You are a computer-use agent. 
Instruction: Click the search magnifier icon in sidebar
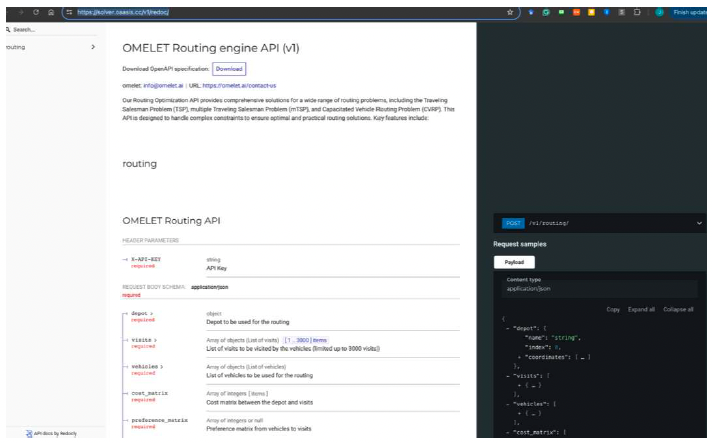click(x=8, y=30)
